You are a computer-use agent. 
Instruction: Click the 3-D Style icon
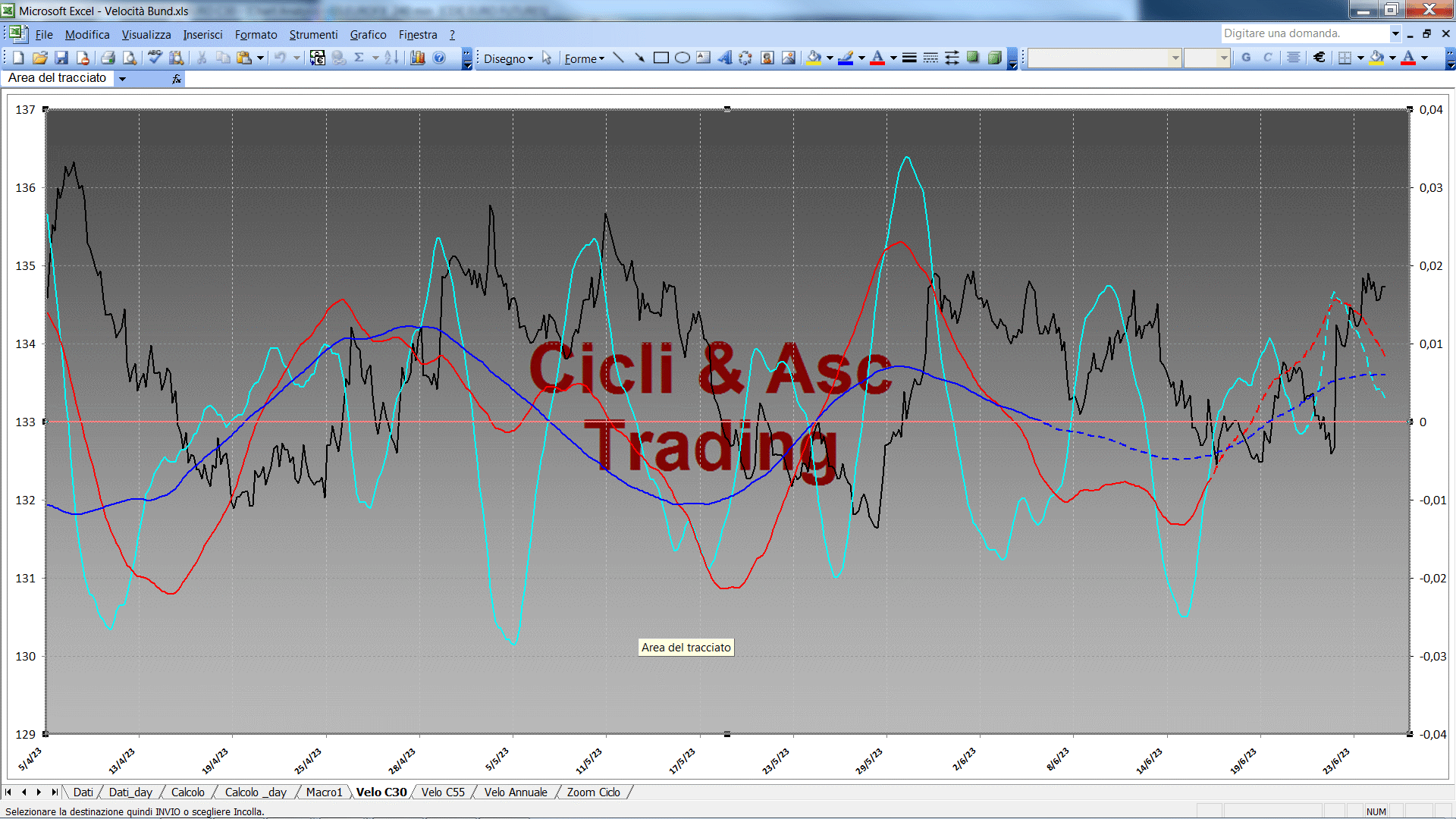tap(994, 58)
